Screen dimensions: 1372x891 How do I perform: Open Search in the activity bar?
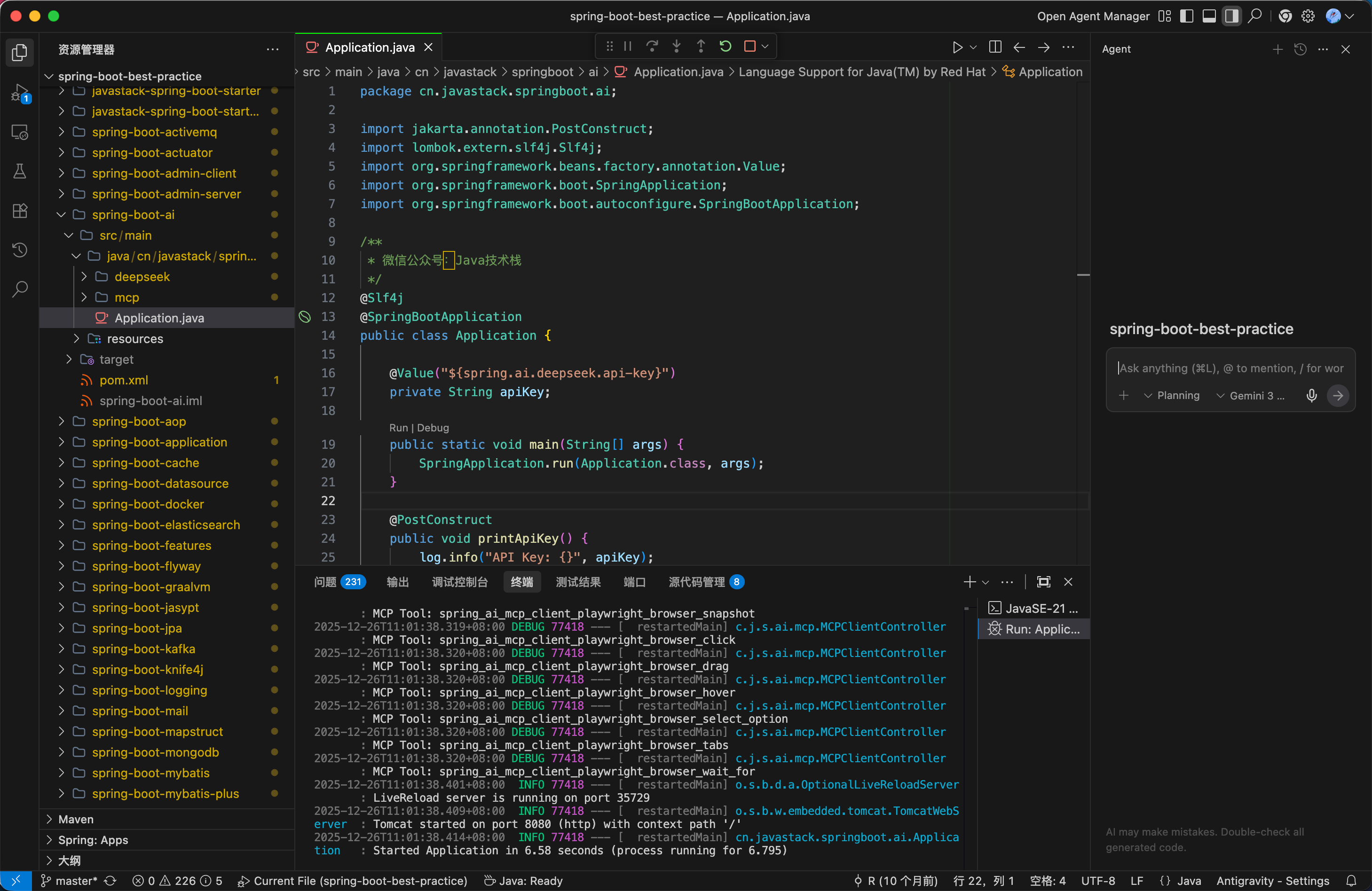(20, 289)
